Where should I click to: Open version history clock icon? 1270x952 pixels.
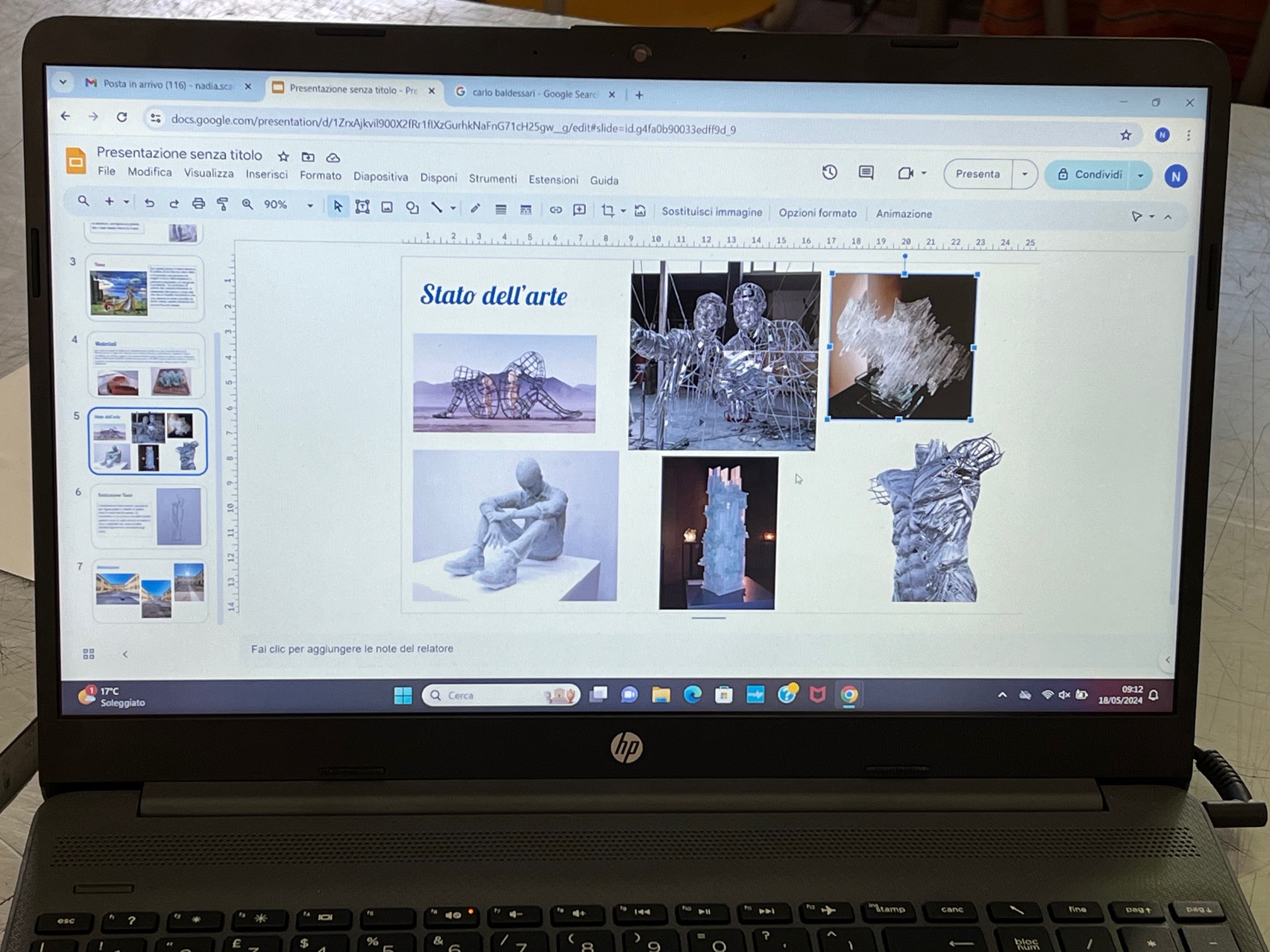tap(830, 172)
